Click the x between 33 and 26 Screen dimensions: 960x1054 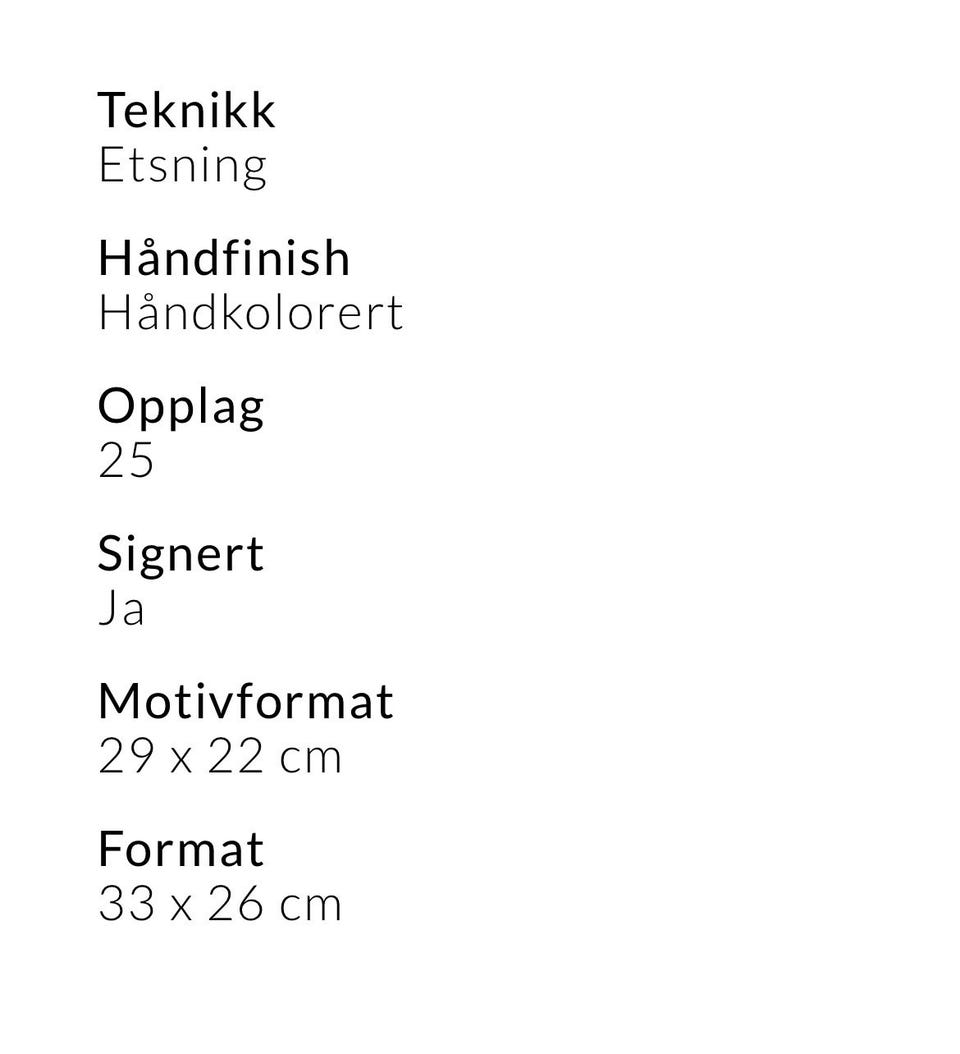coord(181,907)
